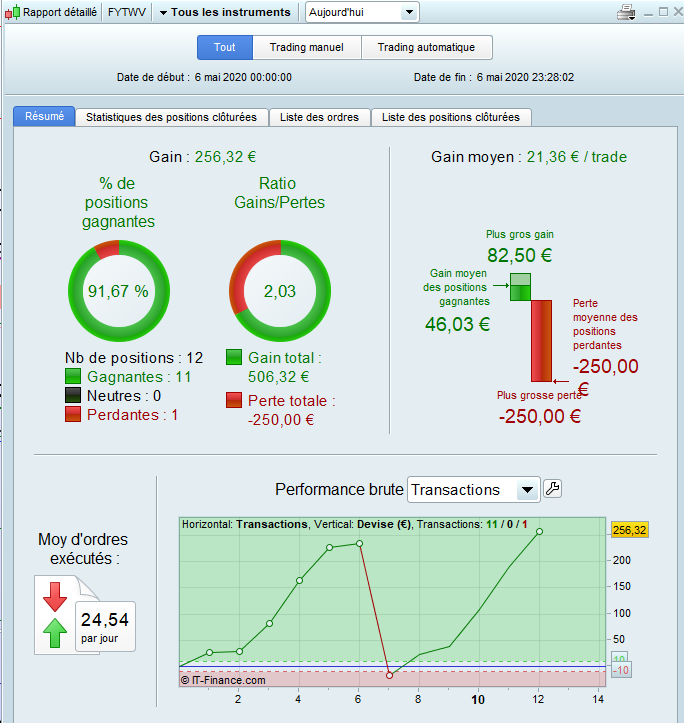Screen dimensions: 684x723
Task: Switch filter to Trading automatique
Action: pyautogui.click(x=419, y=47)
